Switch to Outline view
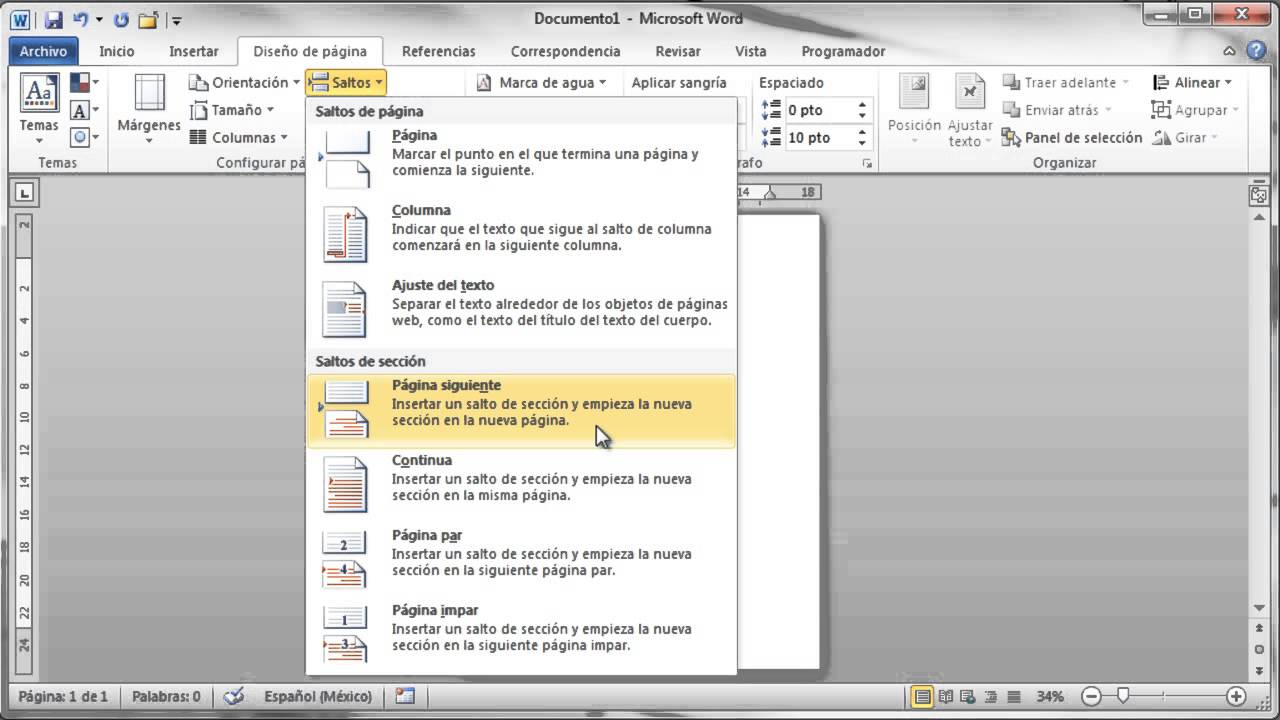The image size is (1280, 720). 990,696
